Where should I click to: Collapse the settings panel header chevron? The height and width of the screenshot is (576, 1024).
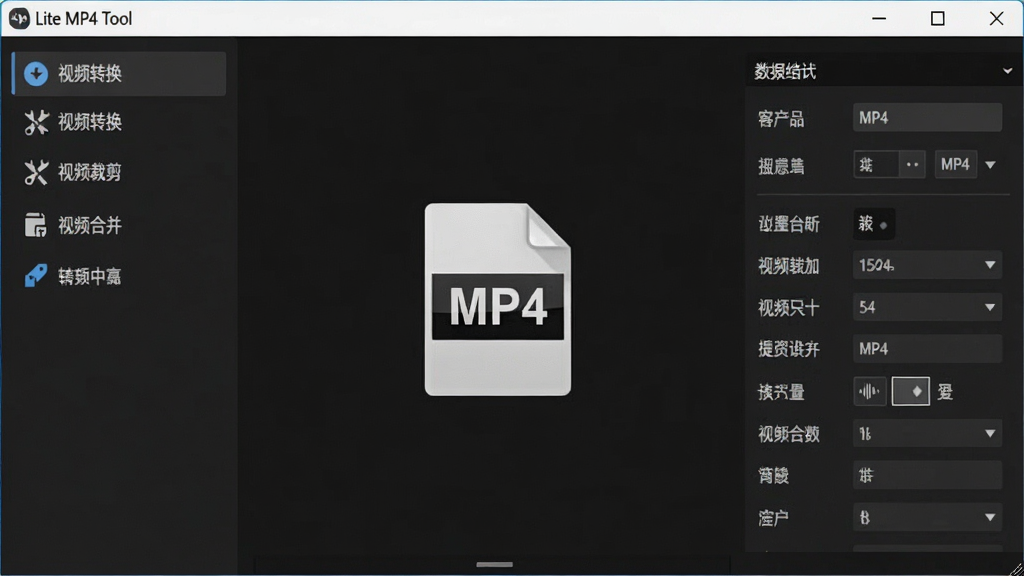click(x=1007, y=71)
